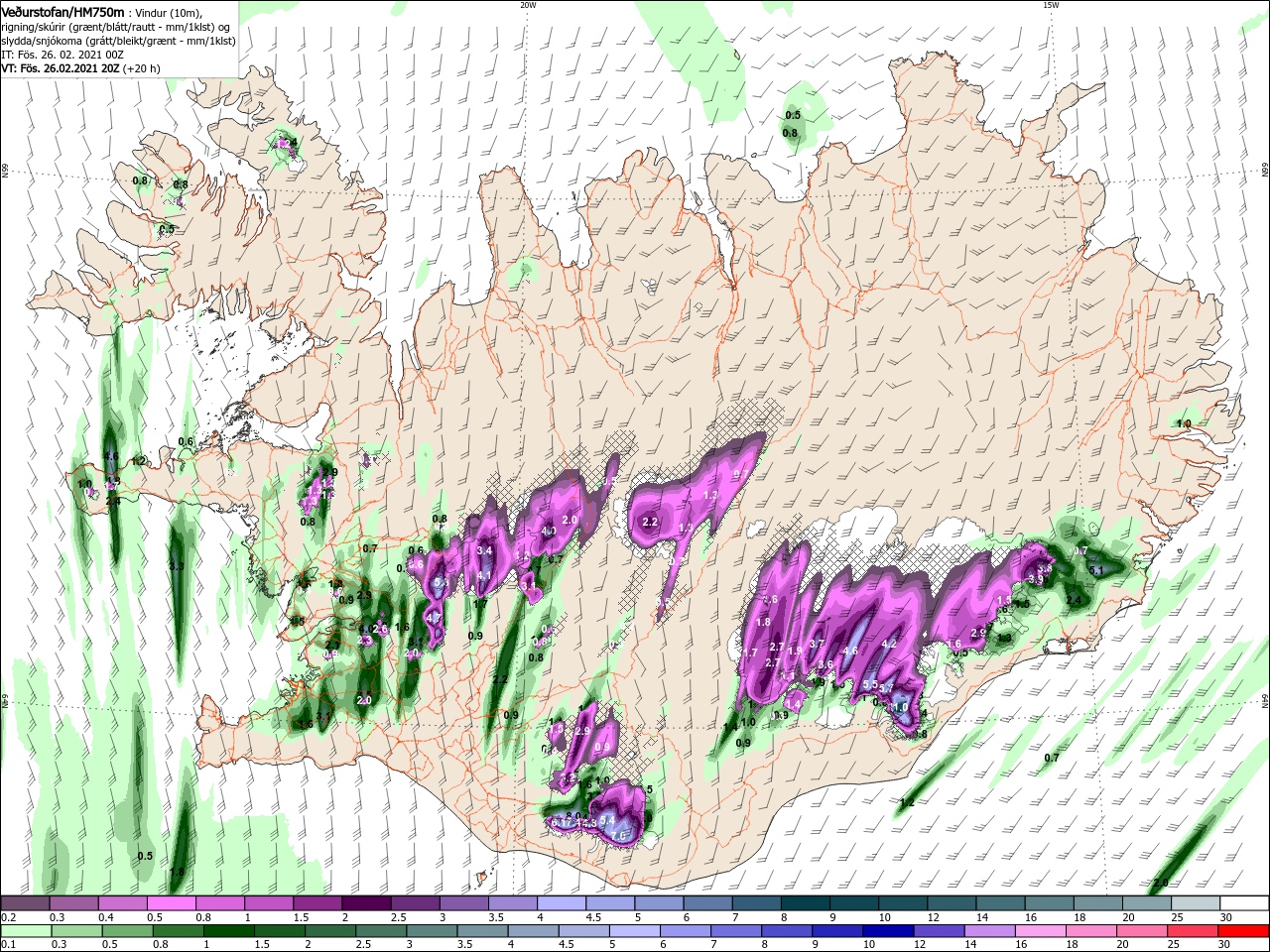Click the 7.6 value on the south glacier

pos(619,836)
